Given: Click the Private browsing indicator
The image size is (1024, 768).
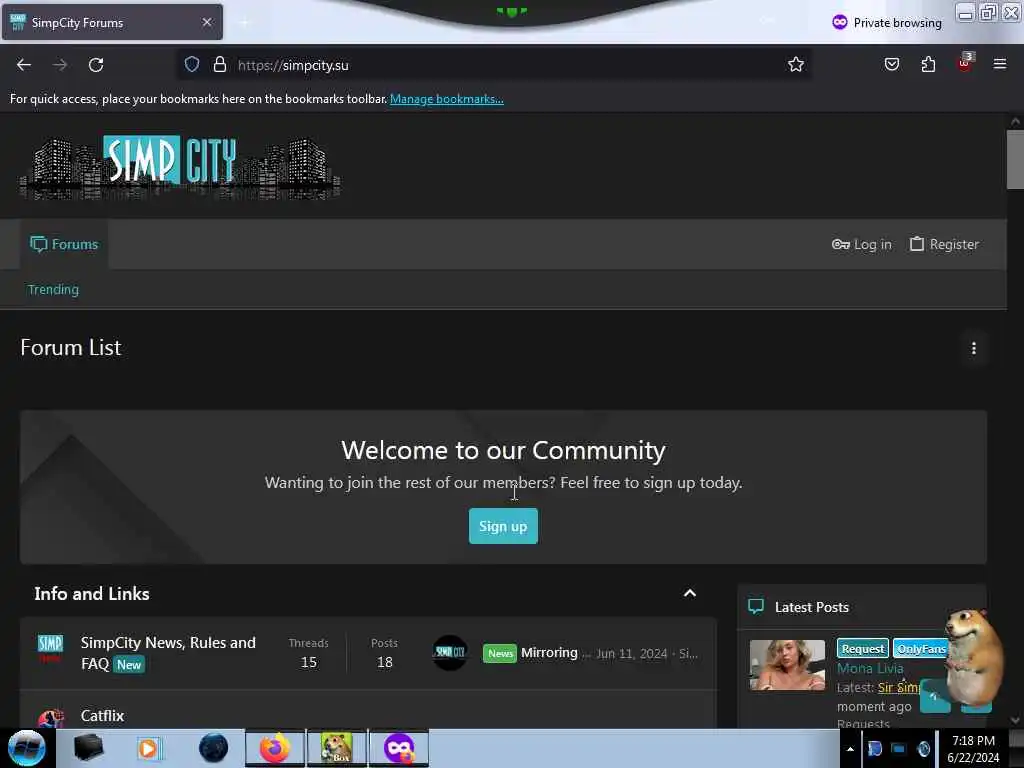Looking at the screenshot, I should pos(887,23).
